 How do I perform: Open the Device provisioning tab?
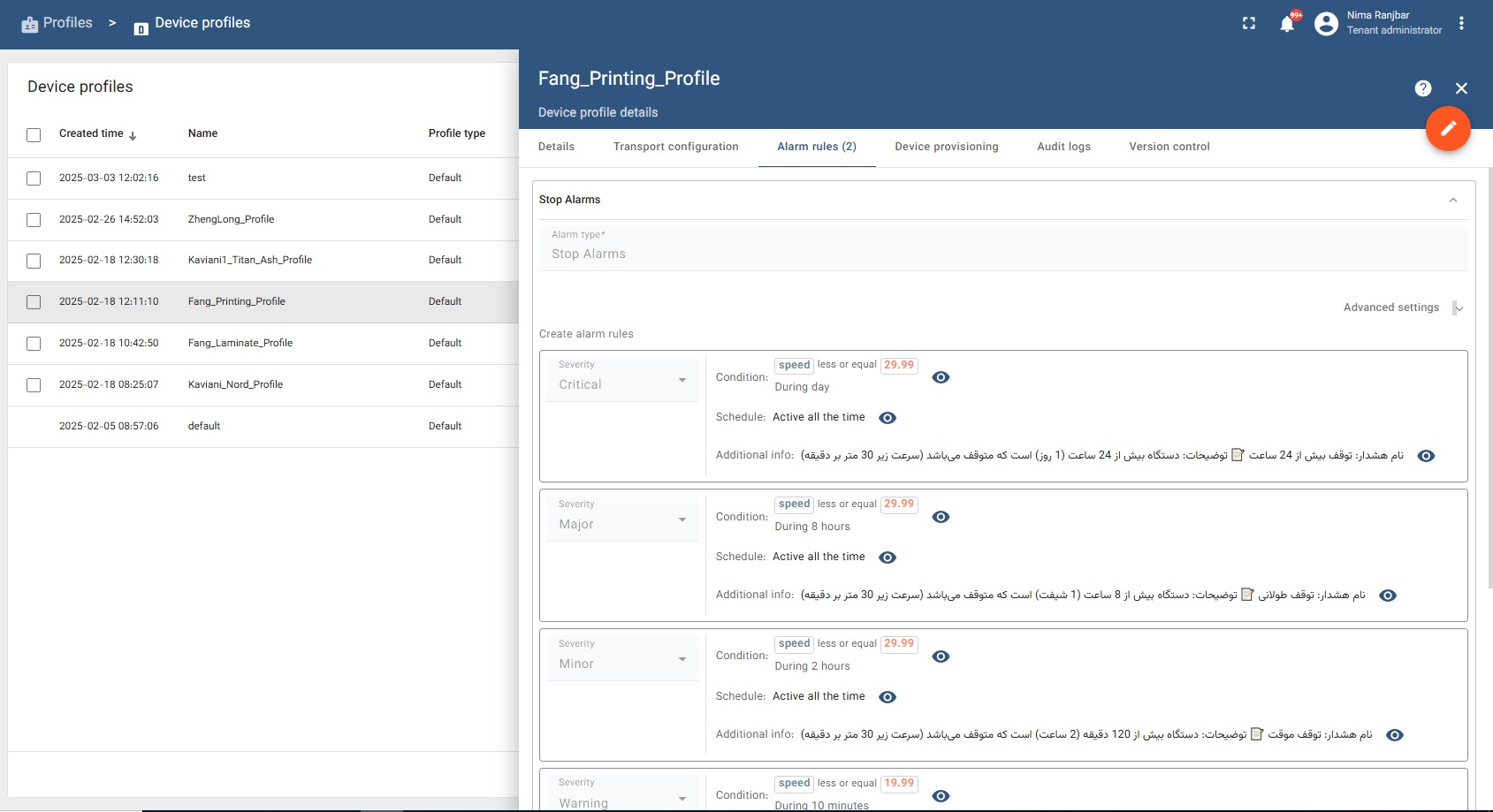click(946, 147)
